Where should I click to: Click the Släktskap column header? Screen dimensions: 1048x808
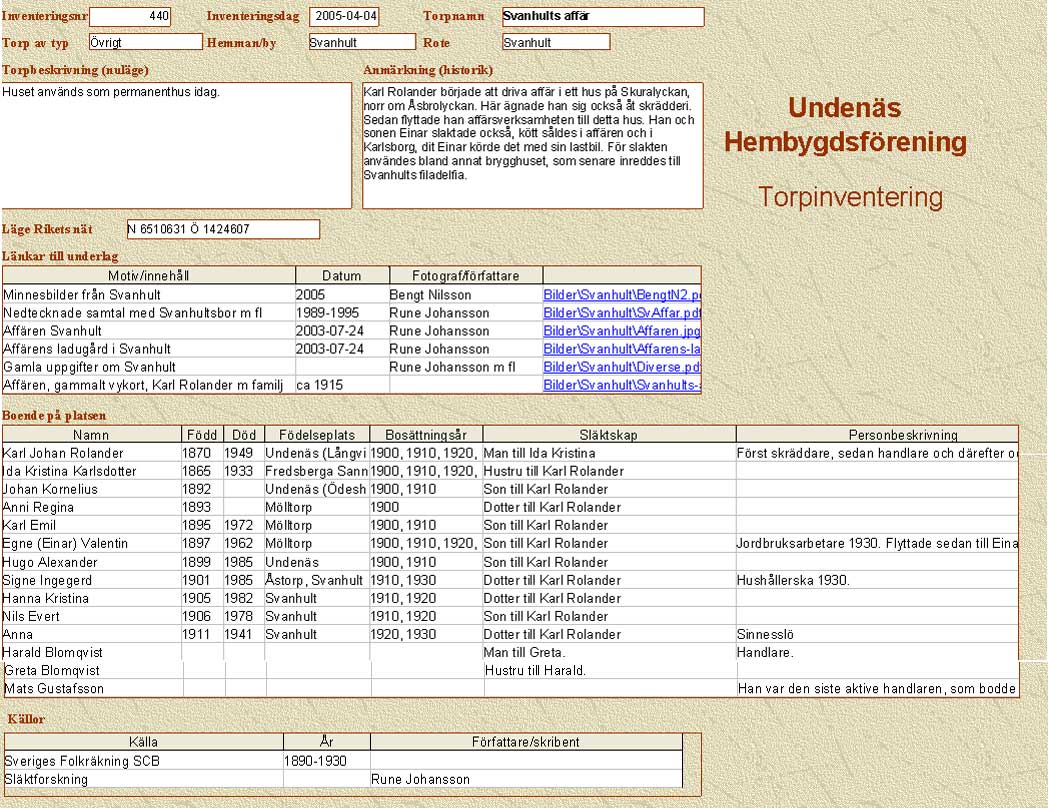(x=608, y=435)
